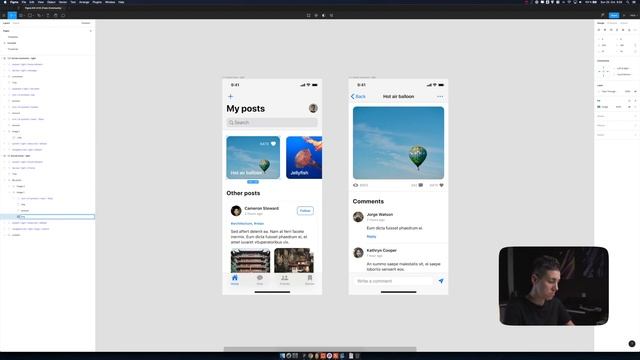Toggle fill visibility eye in Fill section

[x=629, y=107]
